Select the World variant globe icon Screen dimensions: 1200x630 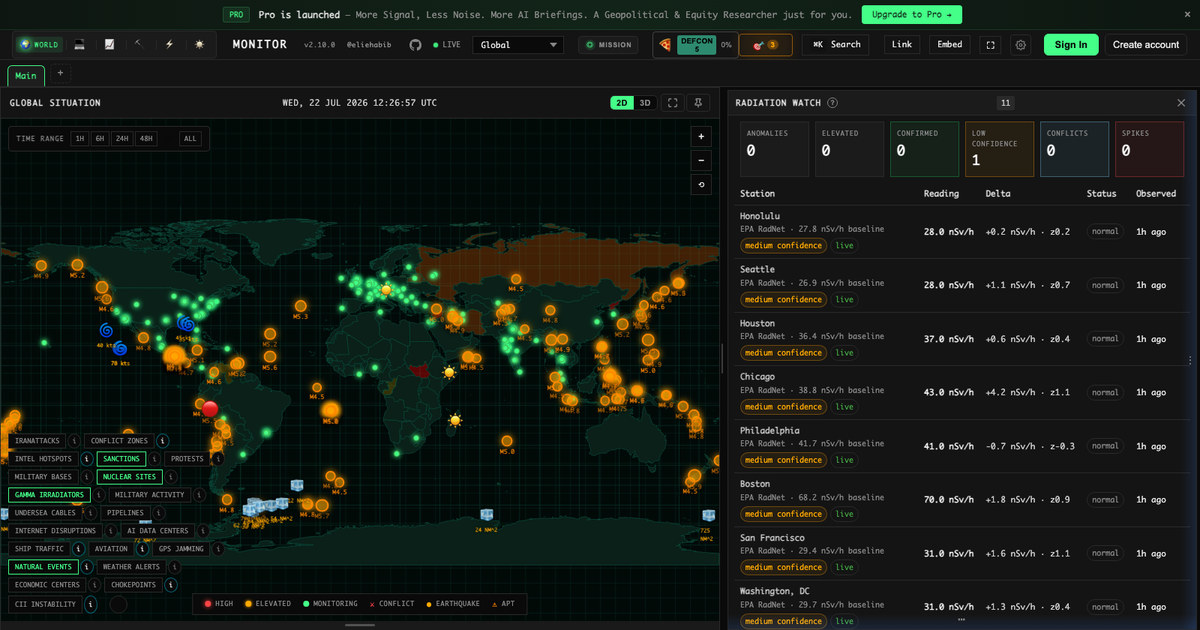[x=39, y=45]
